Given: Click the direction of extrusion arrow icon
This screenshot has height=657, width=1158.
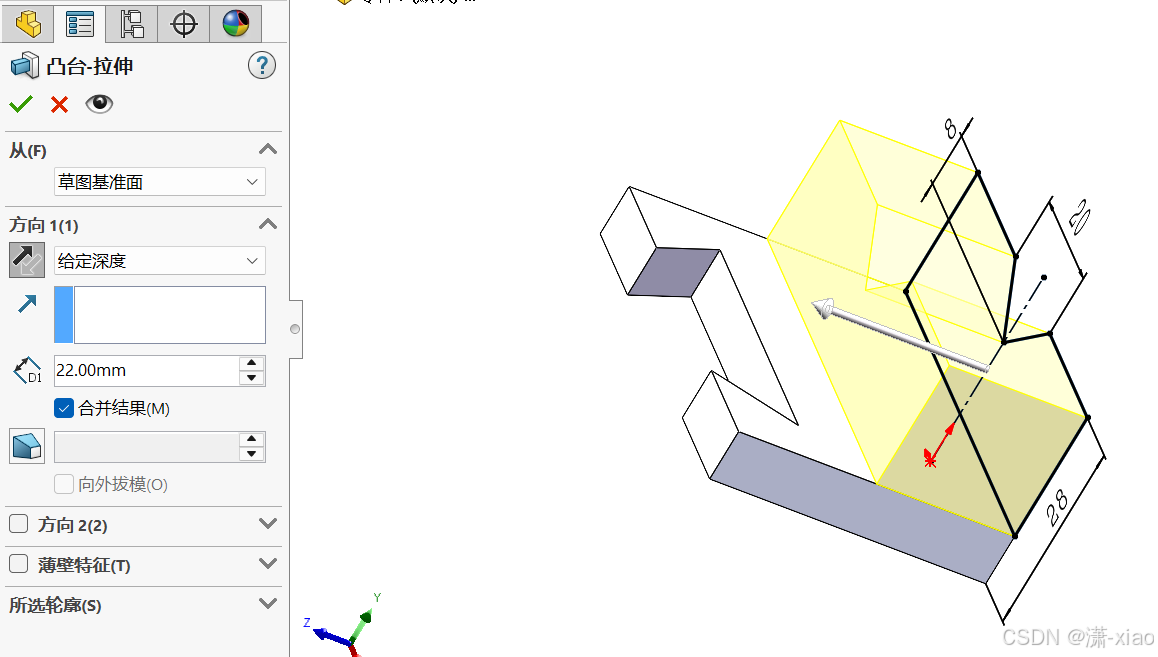Looking at the screenshot, I should (x=27, y=303).
